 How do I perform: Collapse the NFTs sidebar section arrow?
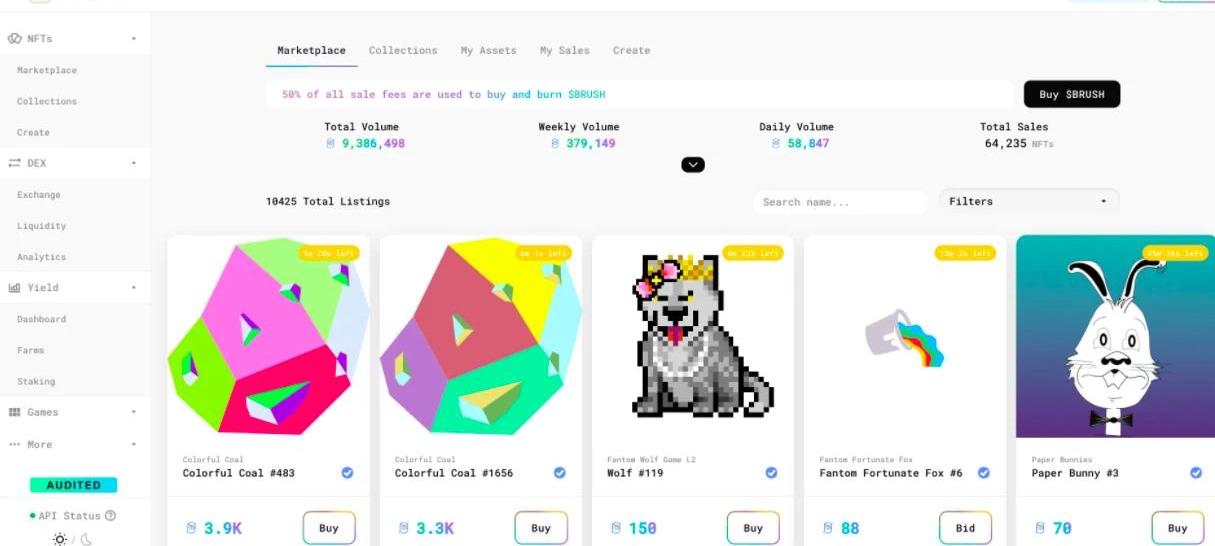(134, 39)
